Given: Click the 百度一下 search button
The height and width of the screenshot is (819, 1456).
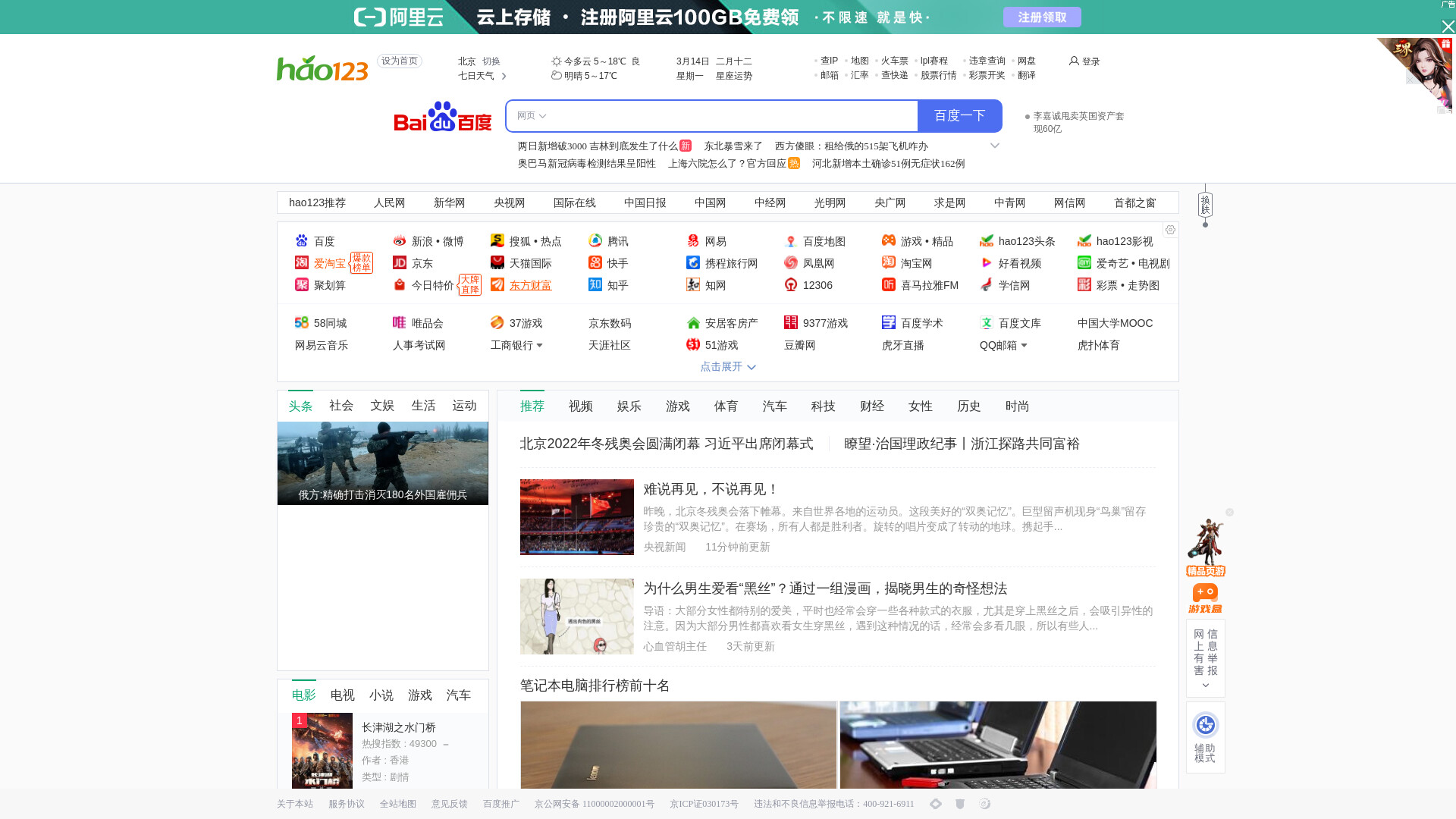Looking at the screenshot, I should tap(960, 116).
